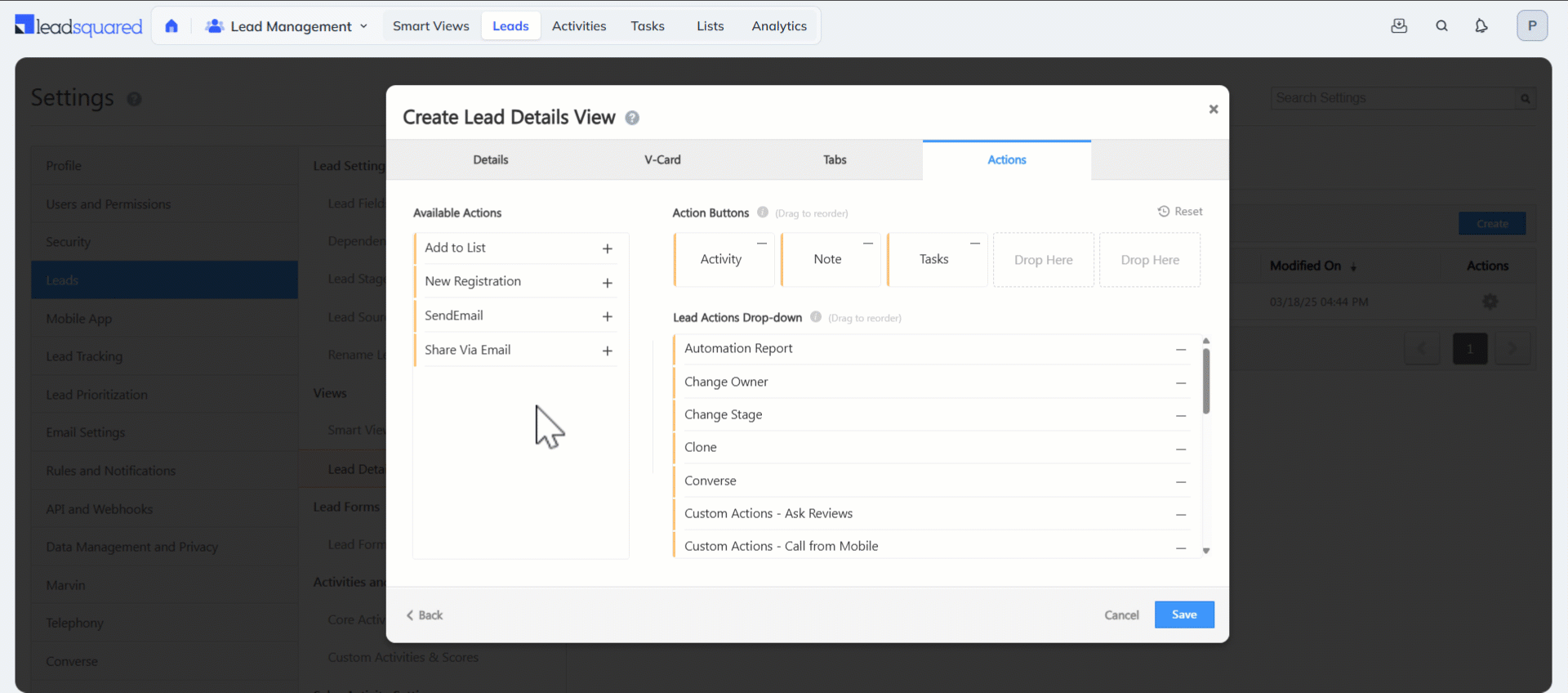Image resolution: width=1568 pixels, height=693 pixels.
Task: Go Back in the dialog footer
Action: [425, 615]
